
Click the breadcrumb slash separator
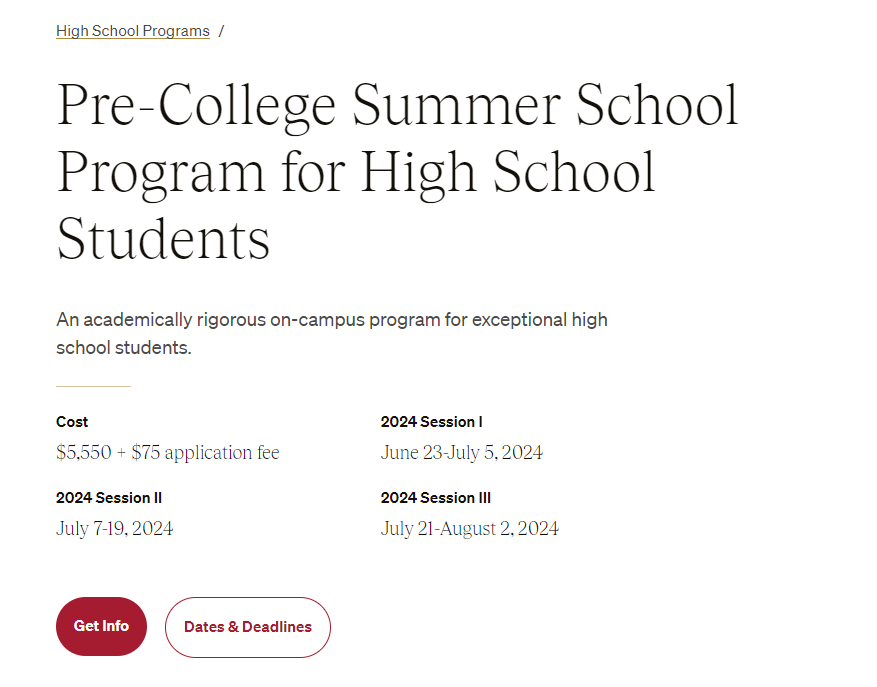tap(221, 31)
